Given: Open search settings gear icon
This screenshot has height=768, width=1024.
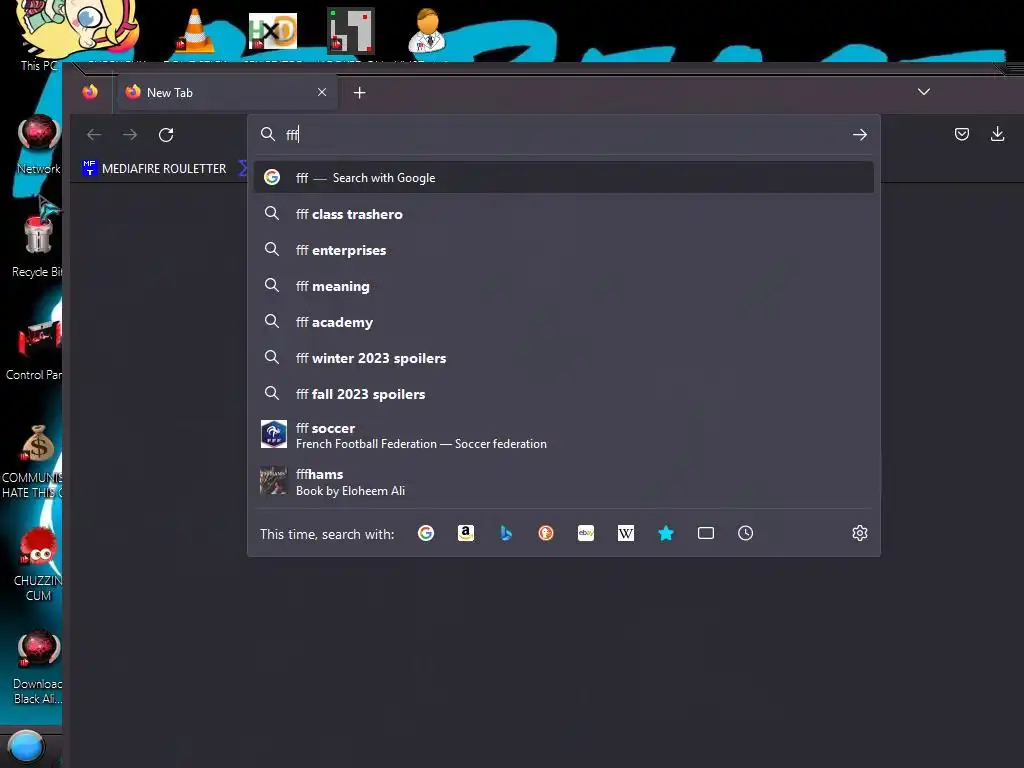Looking at the screenshot, I should tap(859, 534).
